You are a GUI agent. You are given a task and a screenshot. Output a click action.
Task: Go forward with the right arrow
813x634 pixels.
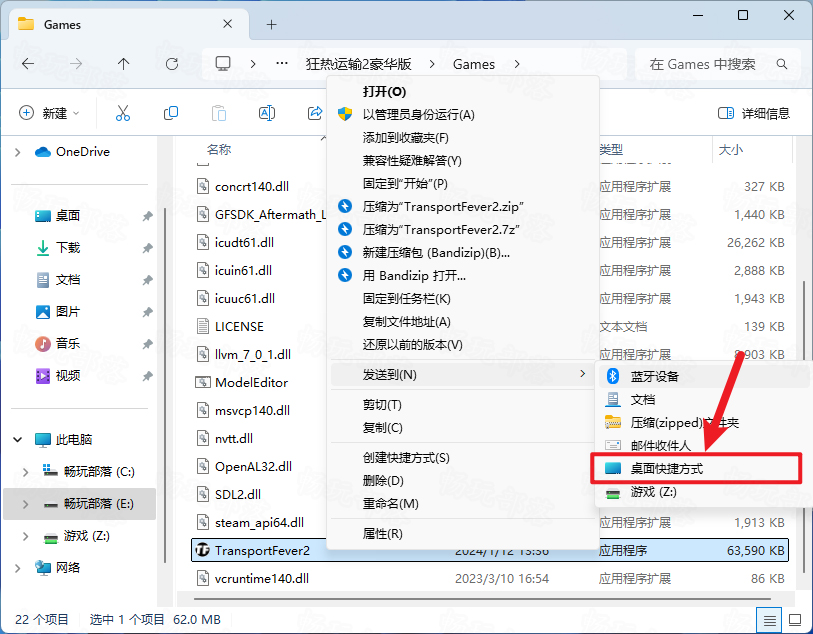(76, 64)
